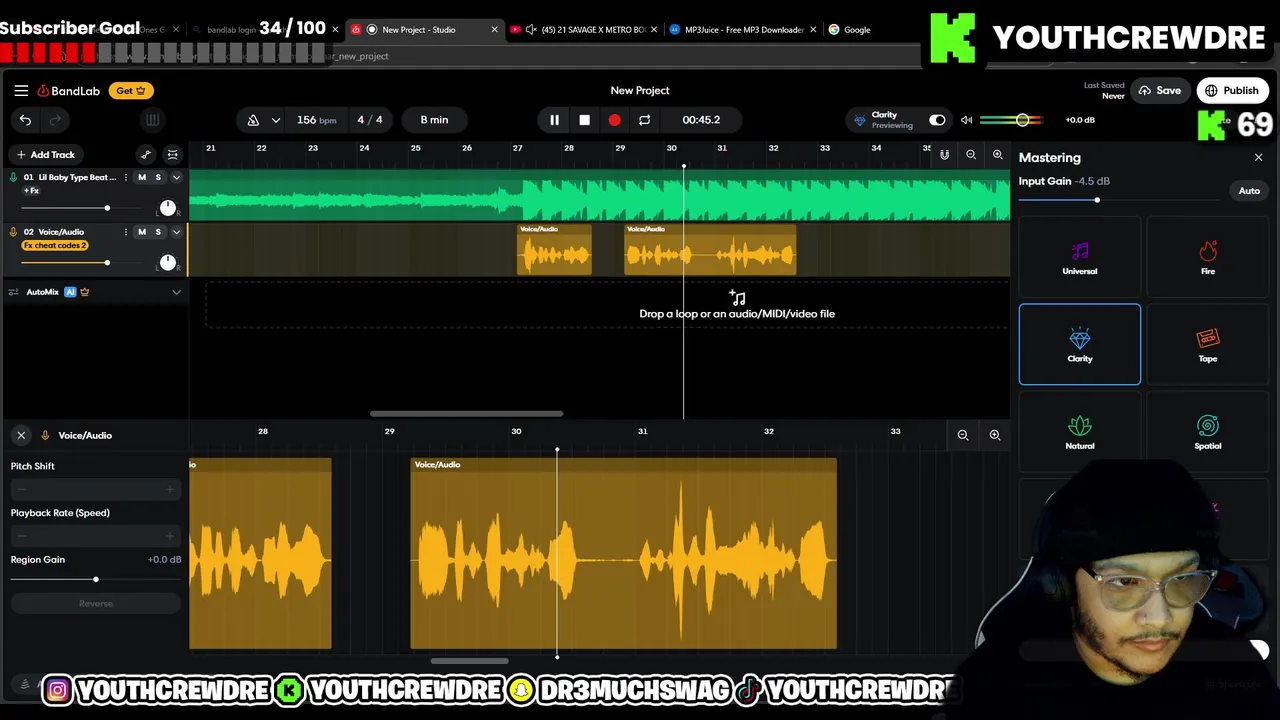Zoom out of the main timeline
1280x720 pixels.
coord(971,155)
